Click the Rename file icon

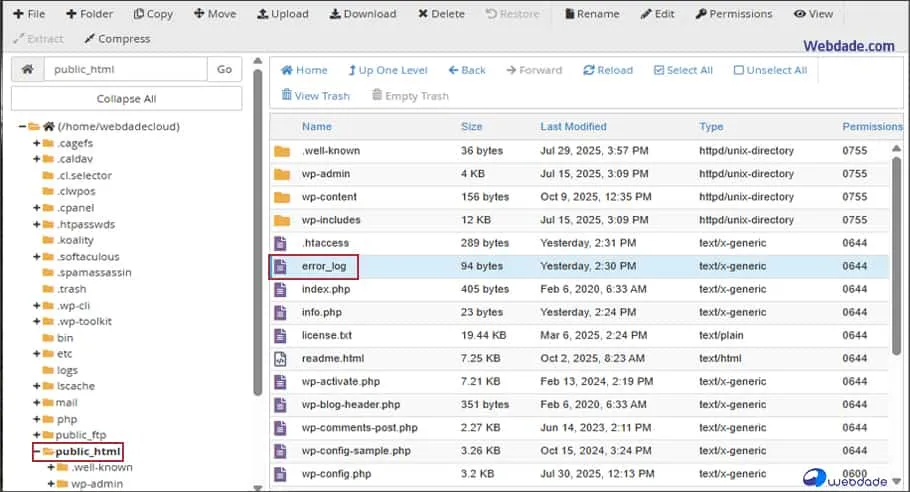570,14
